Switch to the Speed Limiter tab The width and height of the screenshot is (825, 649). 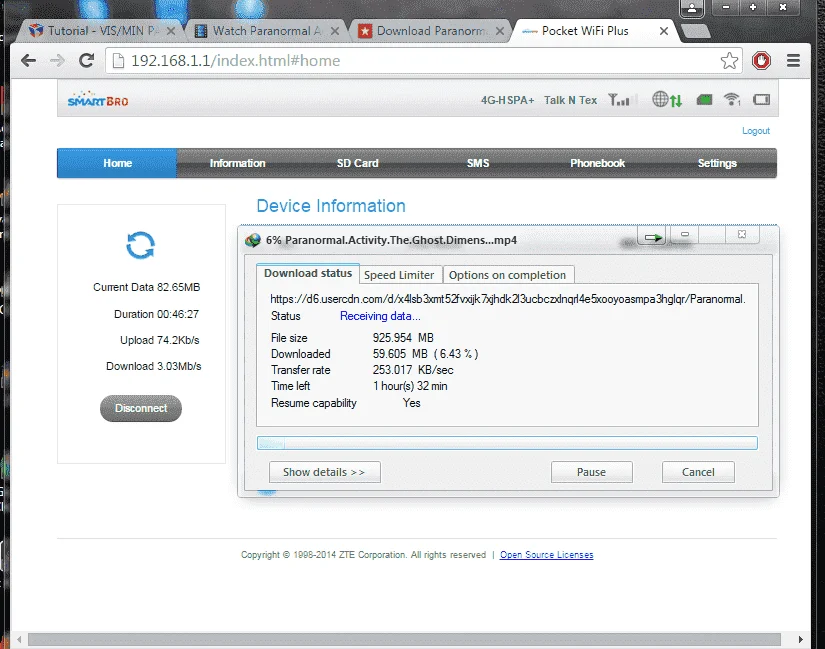pyautogui.click(x=399, y=275)
